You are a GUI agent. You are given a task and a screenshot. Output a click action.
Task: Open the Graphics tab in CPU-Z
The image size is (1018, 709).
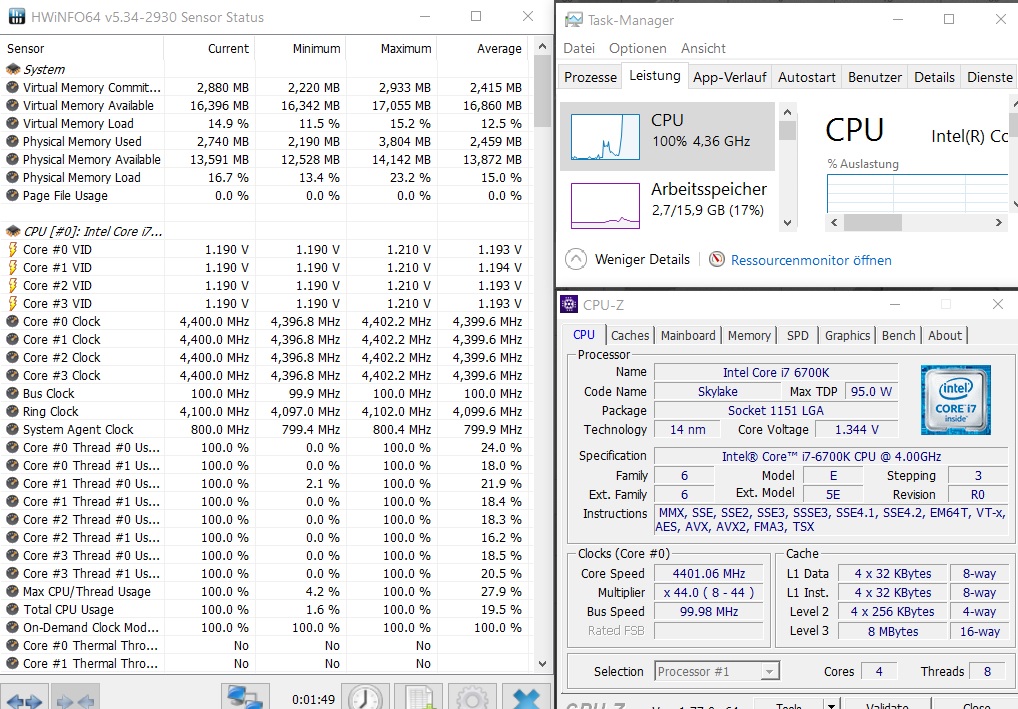(847, 335)
